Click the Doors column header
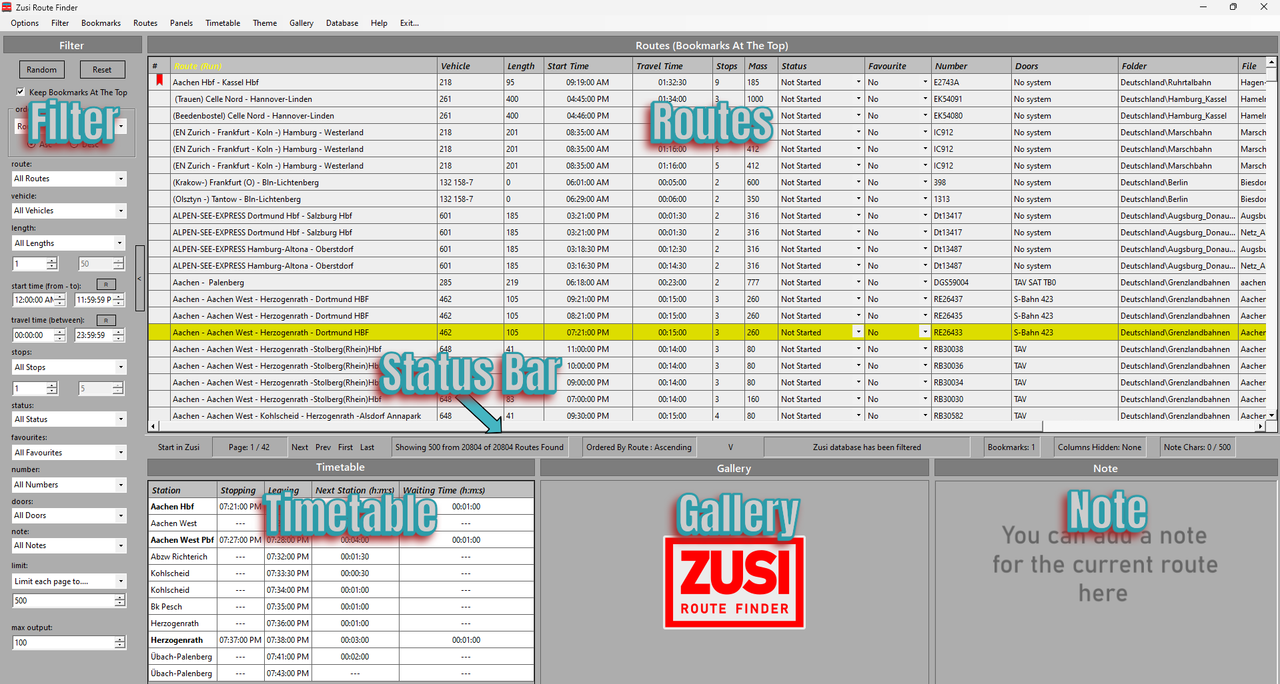 (1064, 66)
